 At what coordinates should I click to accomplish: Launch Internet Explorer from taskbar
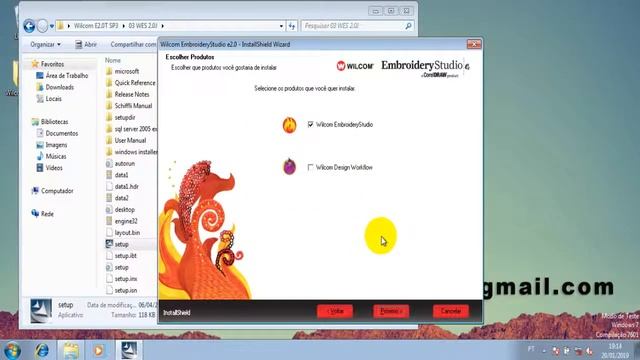[42, 350]
